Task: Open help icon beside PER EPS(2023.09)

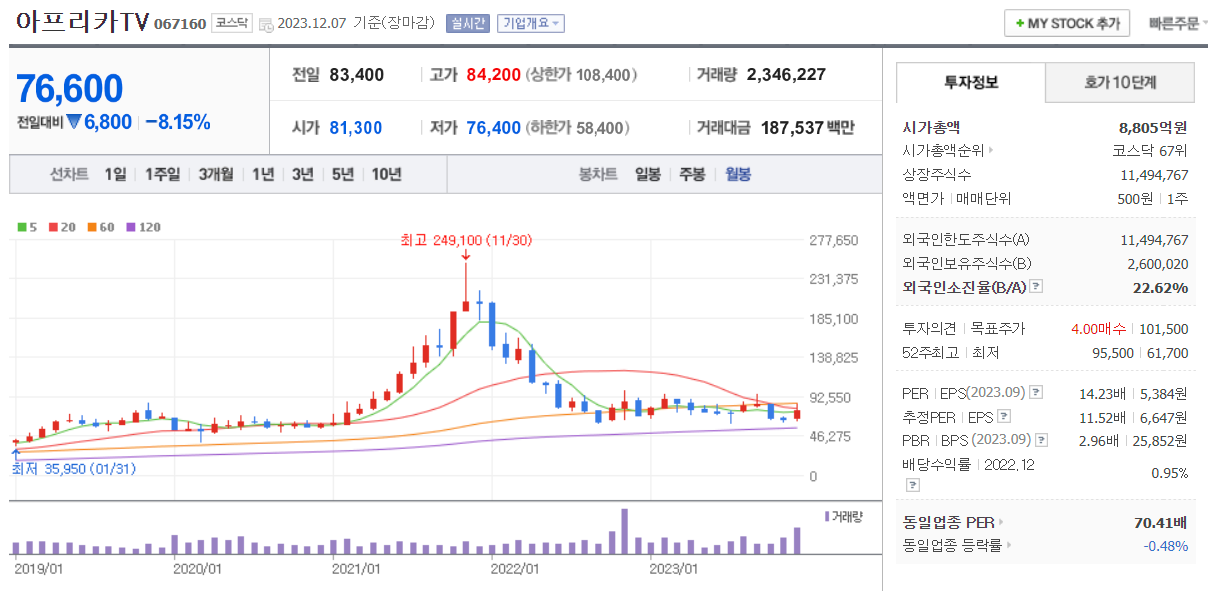Action: (1036, 392)
